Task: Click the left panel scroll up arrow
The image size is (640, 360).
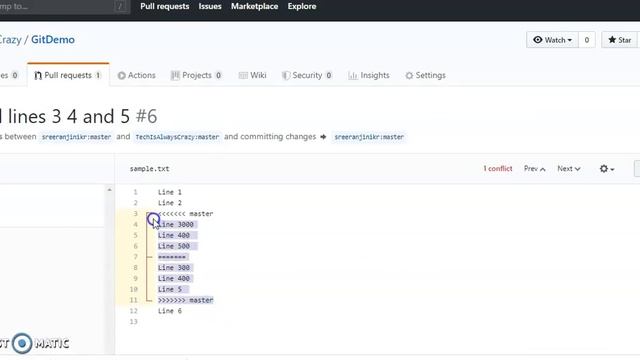Action: coord(109,190)
